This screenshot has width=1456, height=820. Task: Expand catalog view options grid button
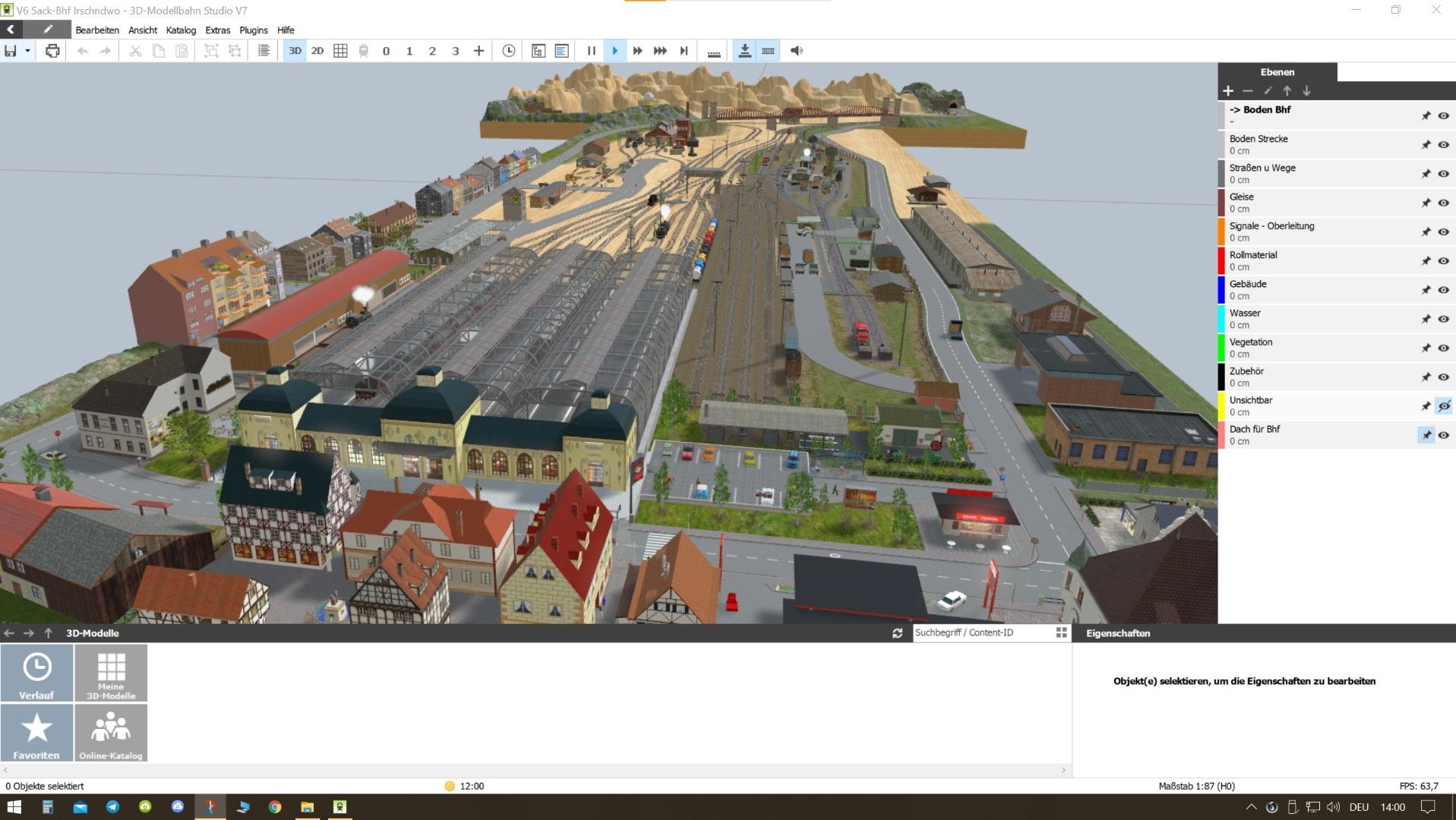tap(1061, 633)
